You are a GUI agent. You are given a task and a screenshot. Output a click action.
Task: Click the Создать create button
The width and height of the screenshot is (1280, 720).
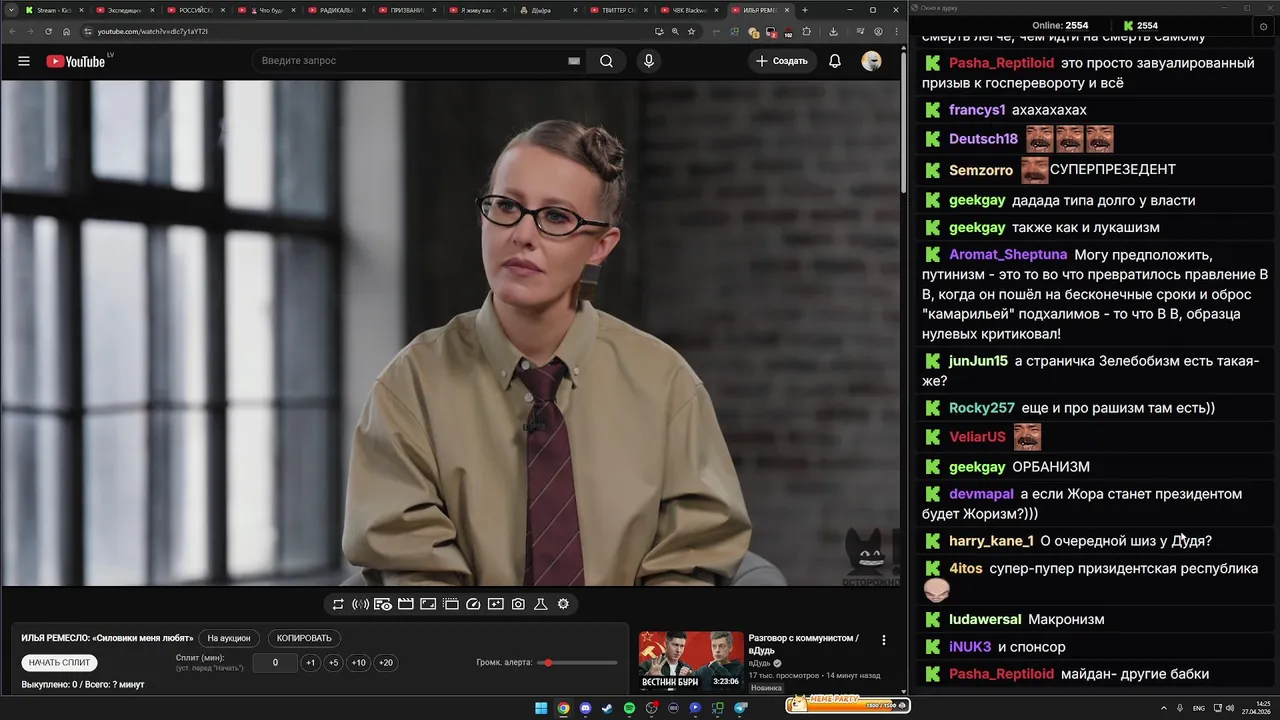tap(782, 61)
